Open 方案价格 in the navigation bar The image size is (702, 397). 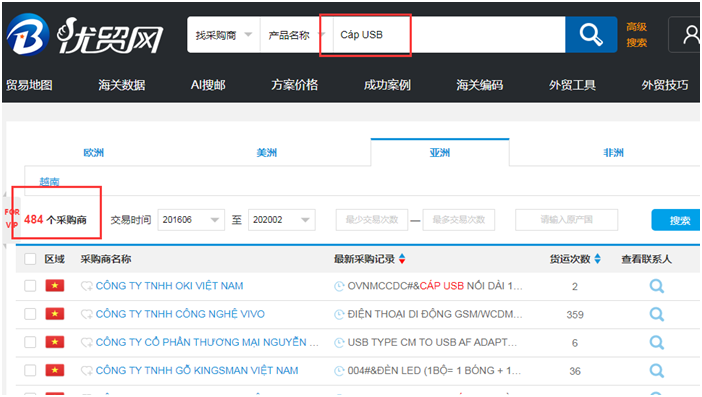pyautogui.click(x=295, y=85)
